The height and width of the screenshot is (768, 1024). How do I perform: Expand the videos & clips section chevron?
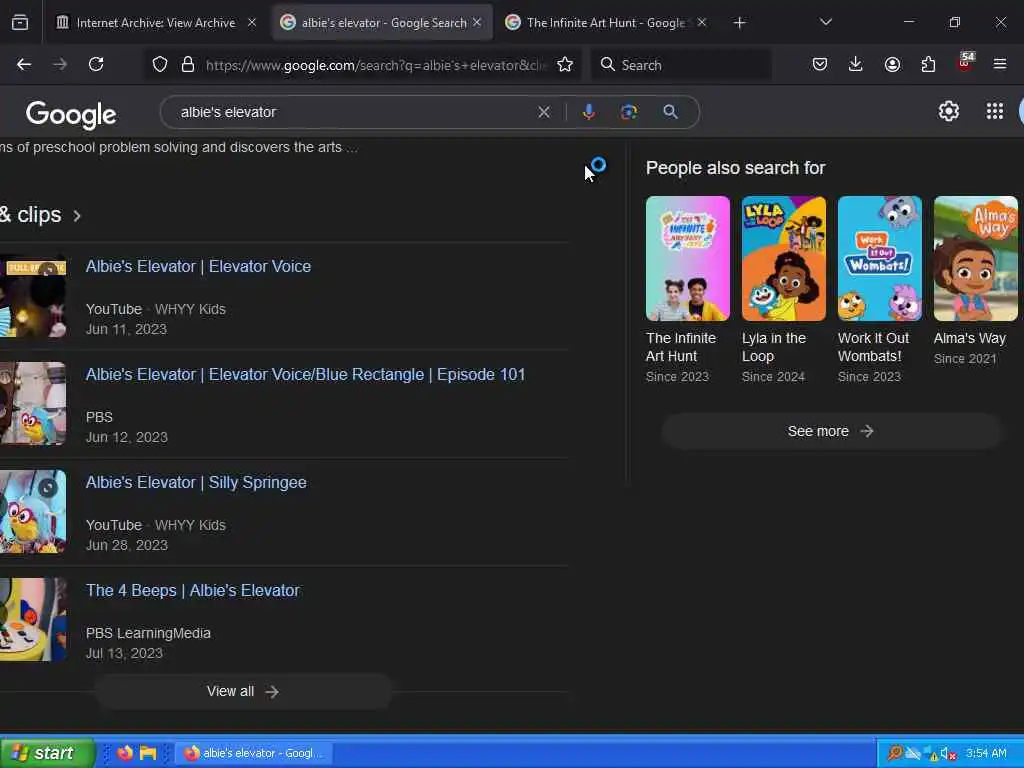pyautogui.click(x=77, y=216)
